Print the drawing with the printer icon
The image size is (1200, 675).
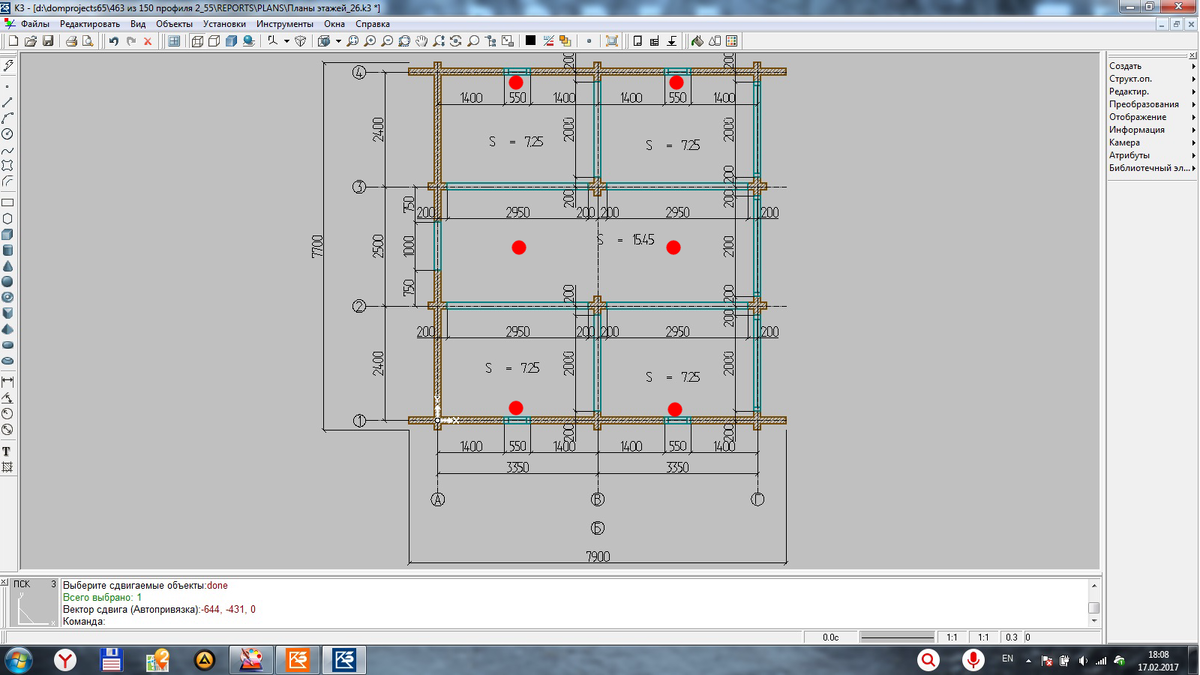(x=71, y=41)
